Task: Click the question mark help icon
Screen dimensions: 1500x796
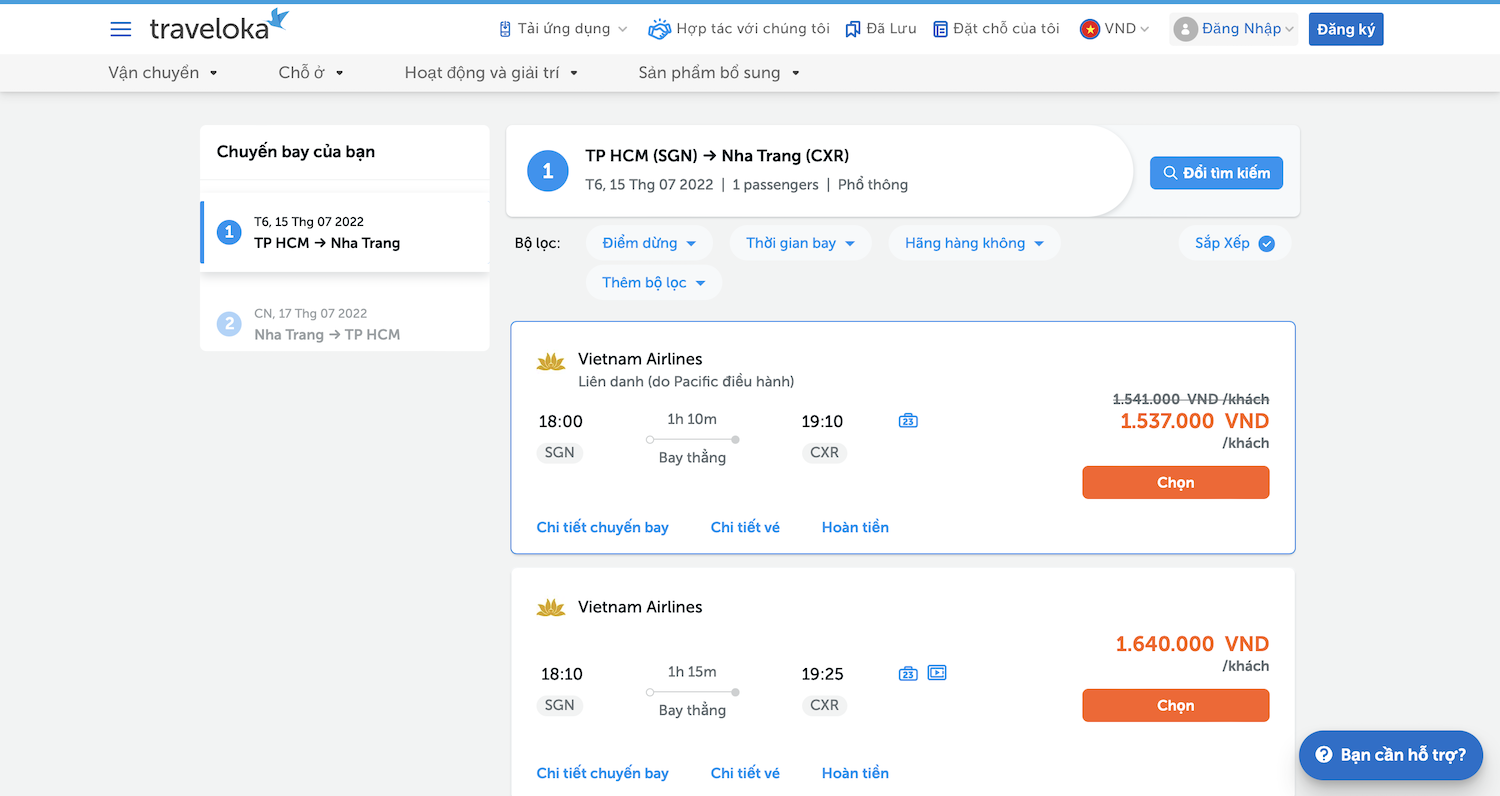Action: [1324, 755]
